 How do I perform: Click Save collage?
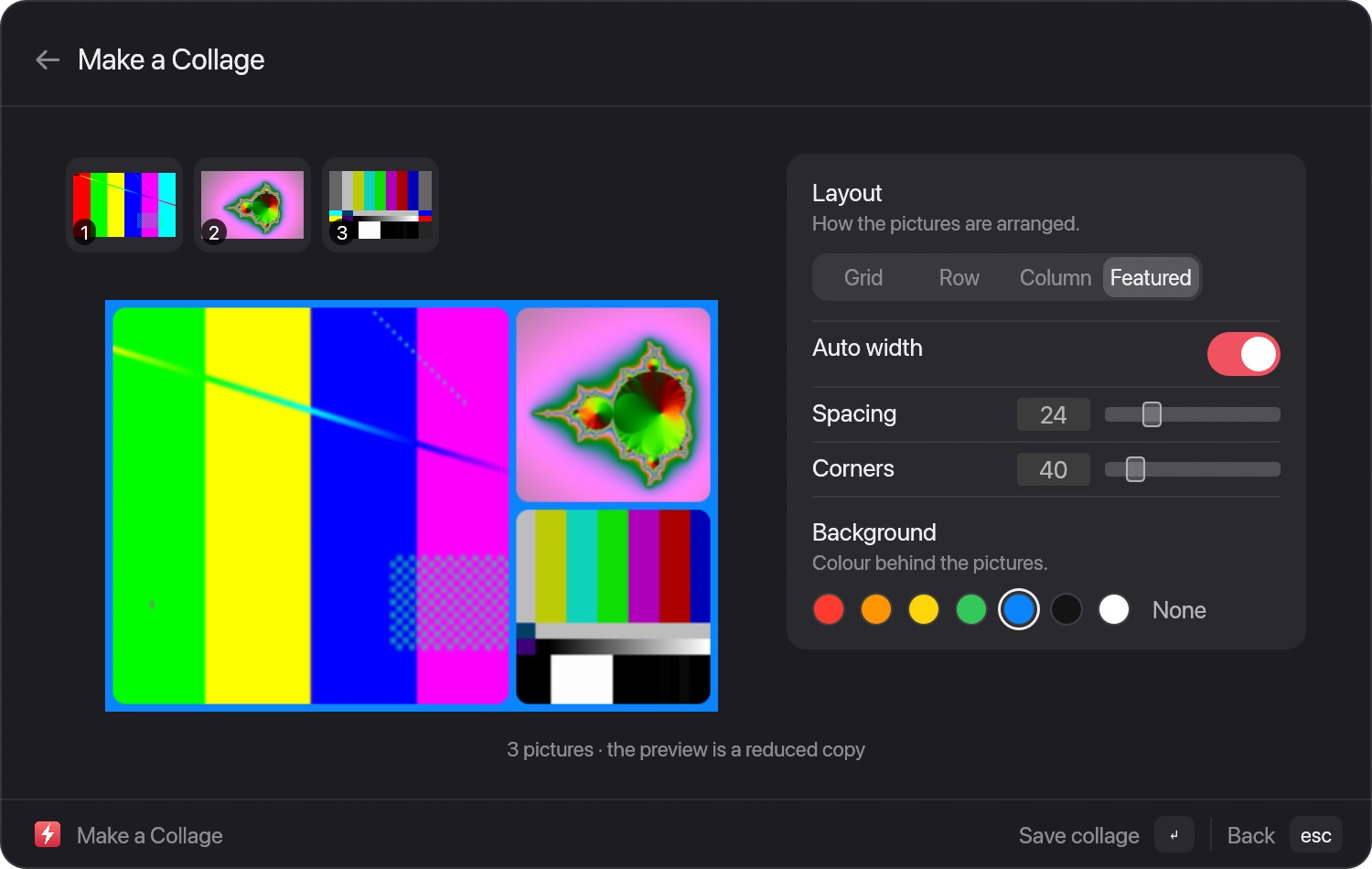point(1078,835)
